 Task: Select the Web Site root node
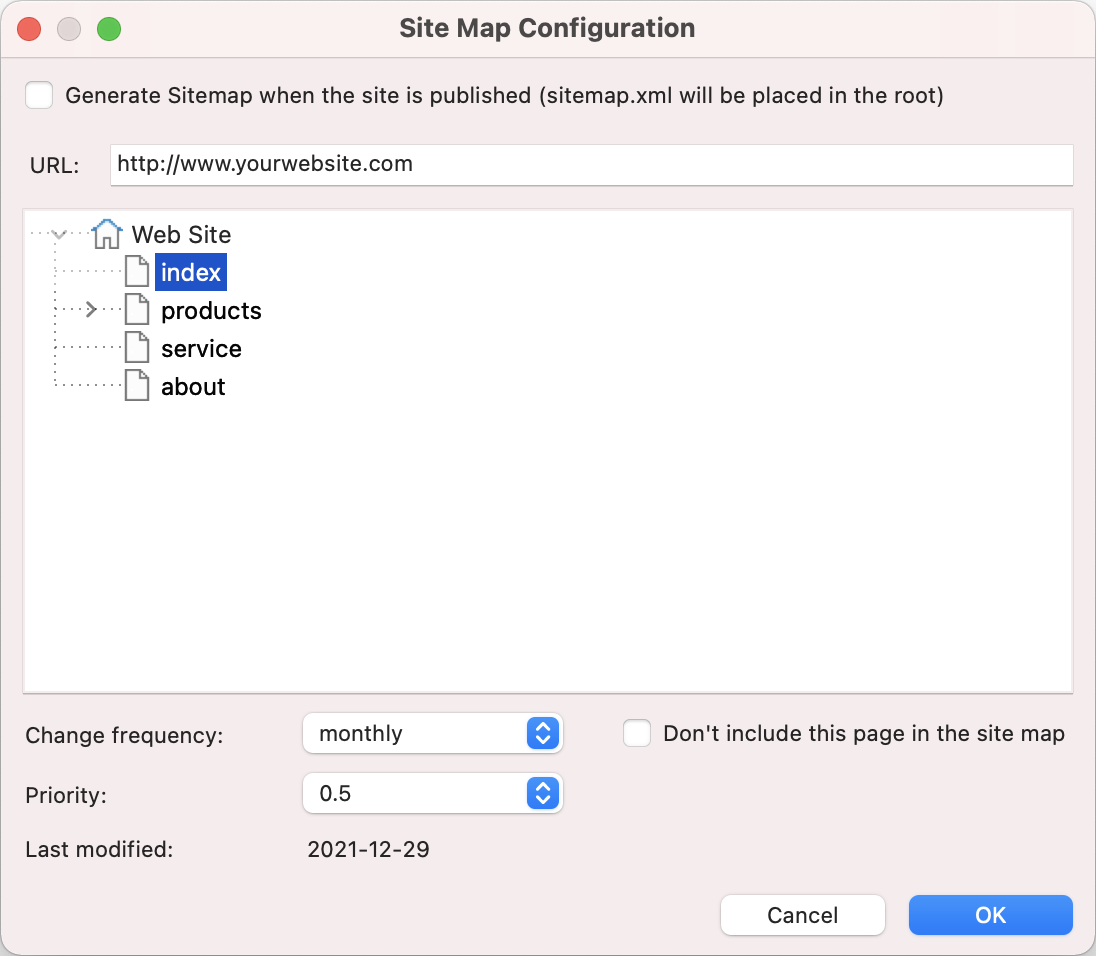click(180, 233)
